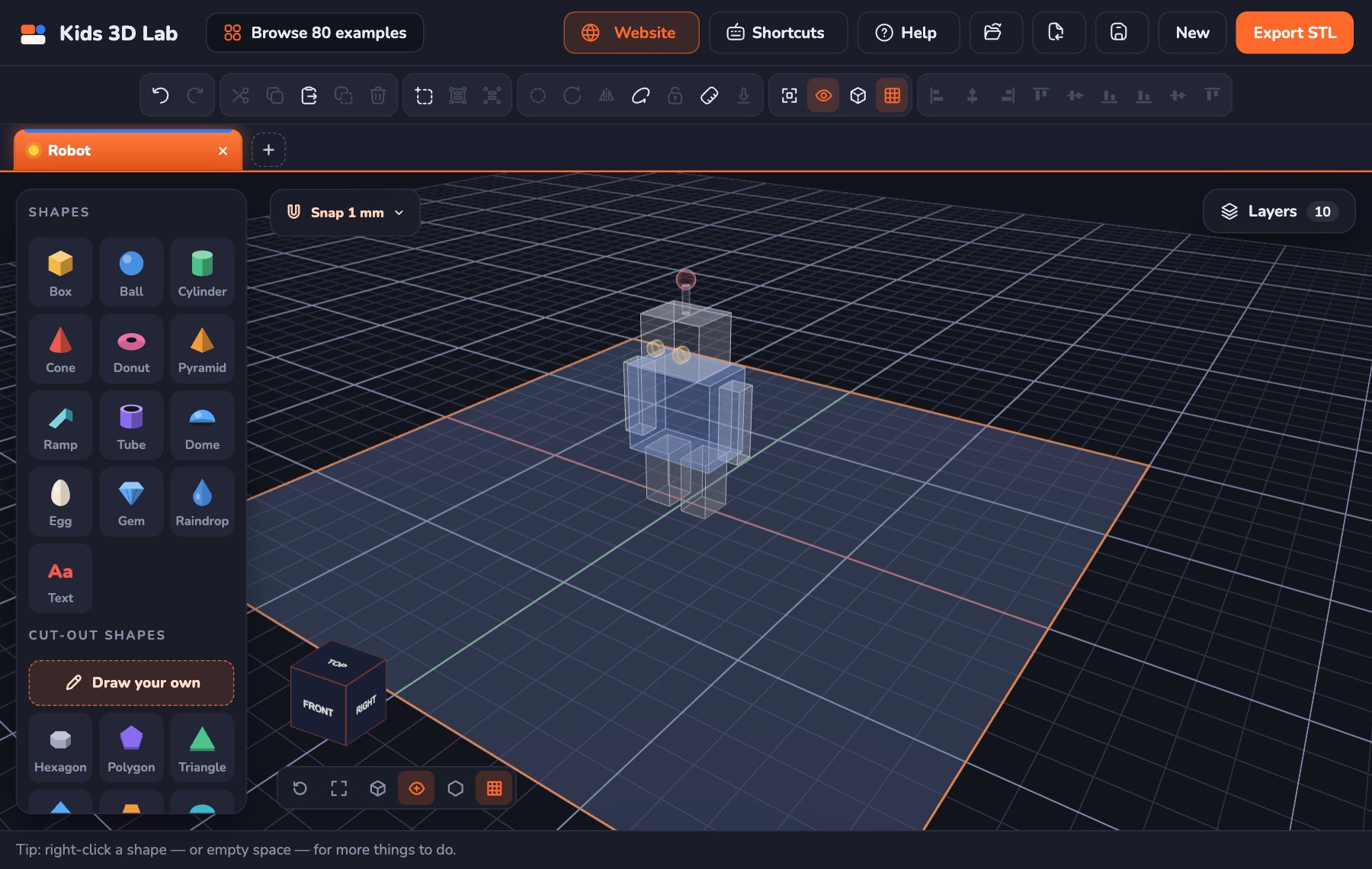Open the Shortcuts menu
This screenshot has width=1372, height=869.
(x=777, y=33)
